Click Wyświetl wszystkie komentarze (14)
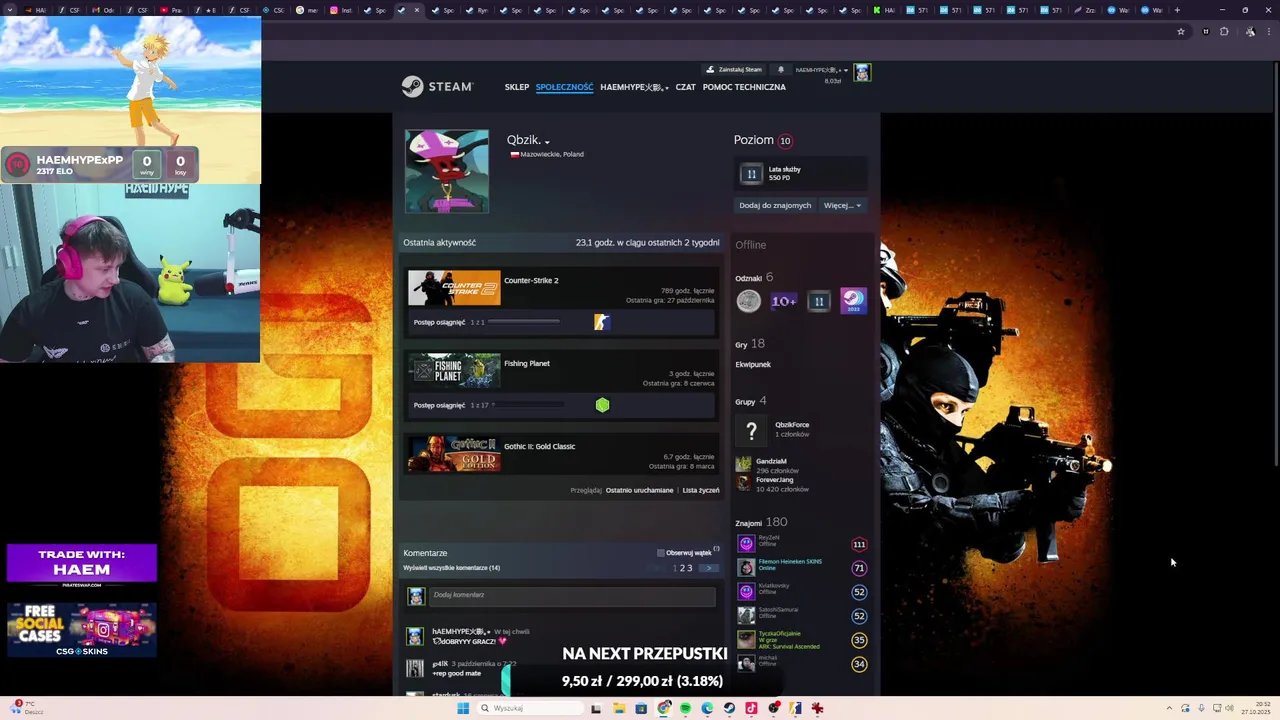The width and height of the screenshot is (1280, 720). [452, 568]
